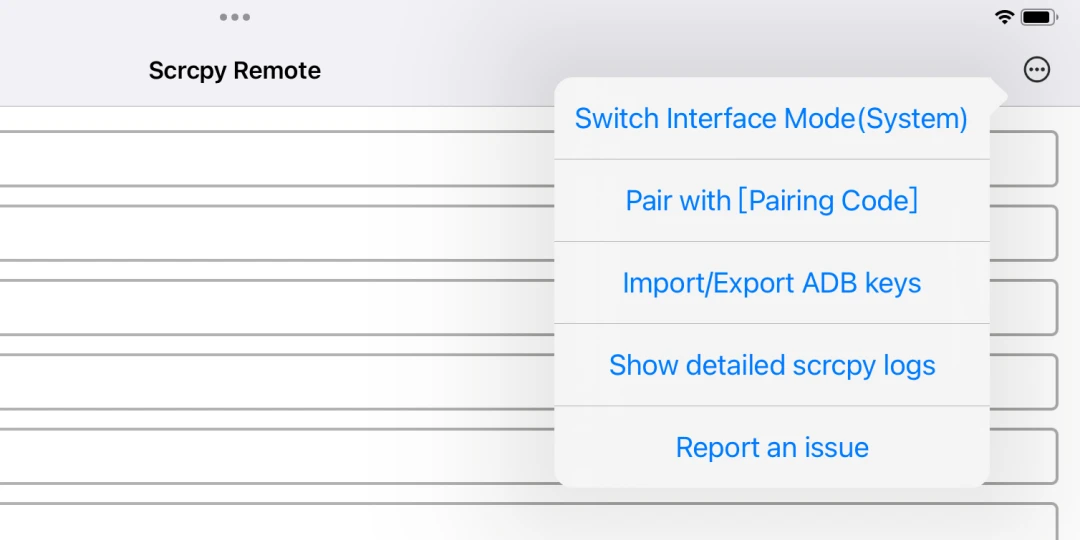The height and width of the screenshot is (540, 1080).
Task: Tap the three-dot multitasking control
Action: pyautogui.click(x=235, y=17)
